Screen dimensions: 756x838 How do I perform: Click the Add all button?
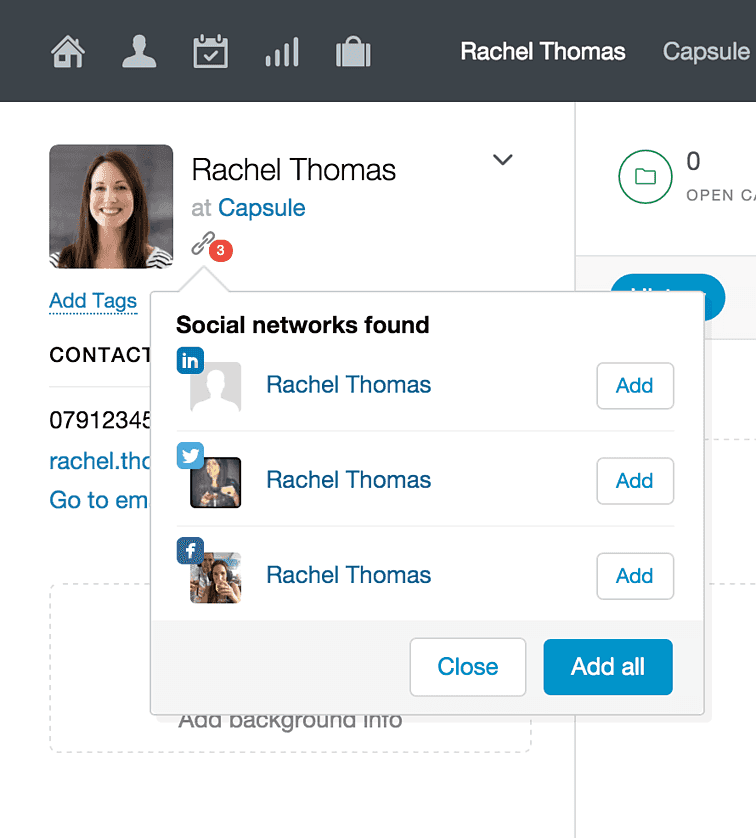coord(608,667)
